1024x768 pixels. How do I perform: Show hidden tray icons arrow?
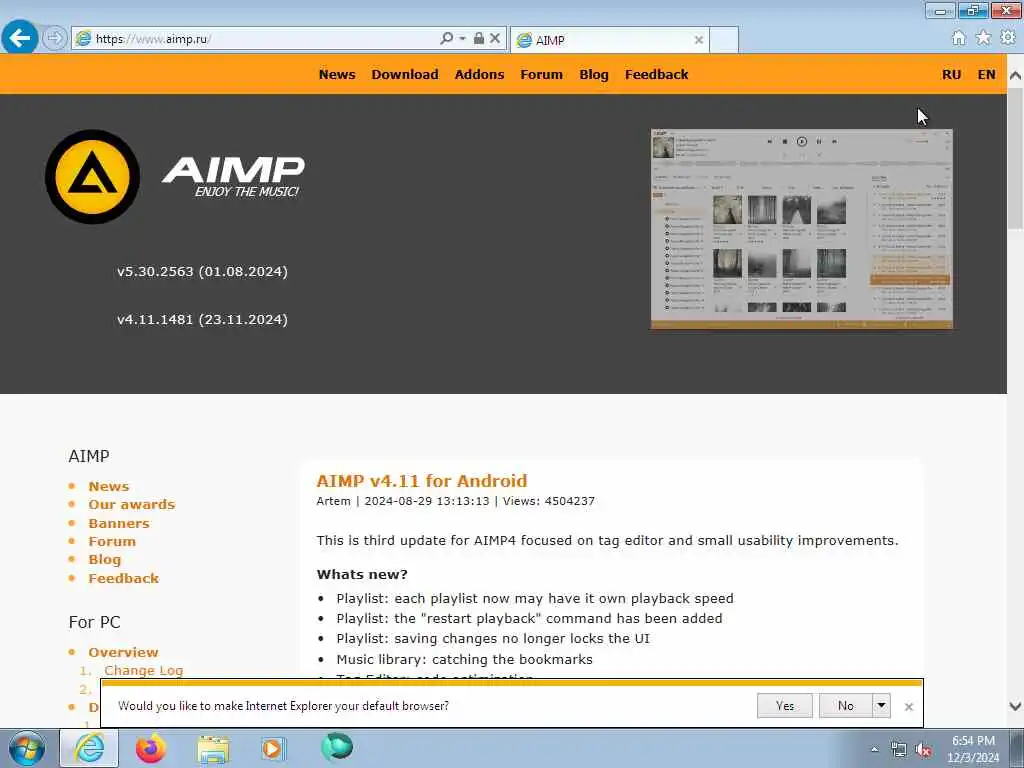point(874,750)
